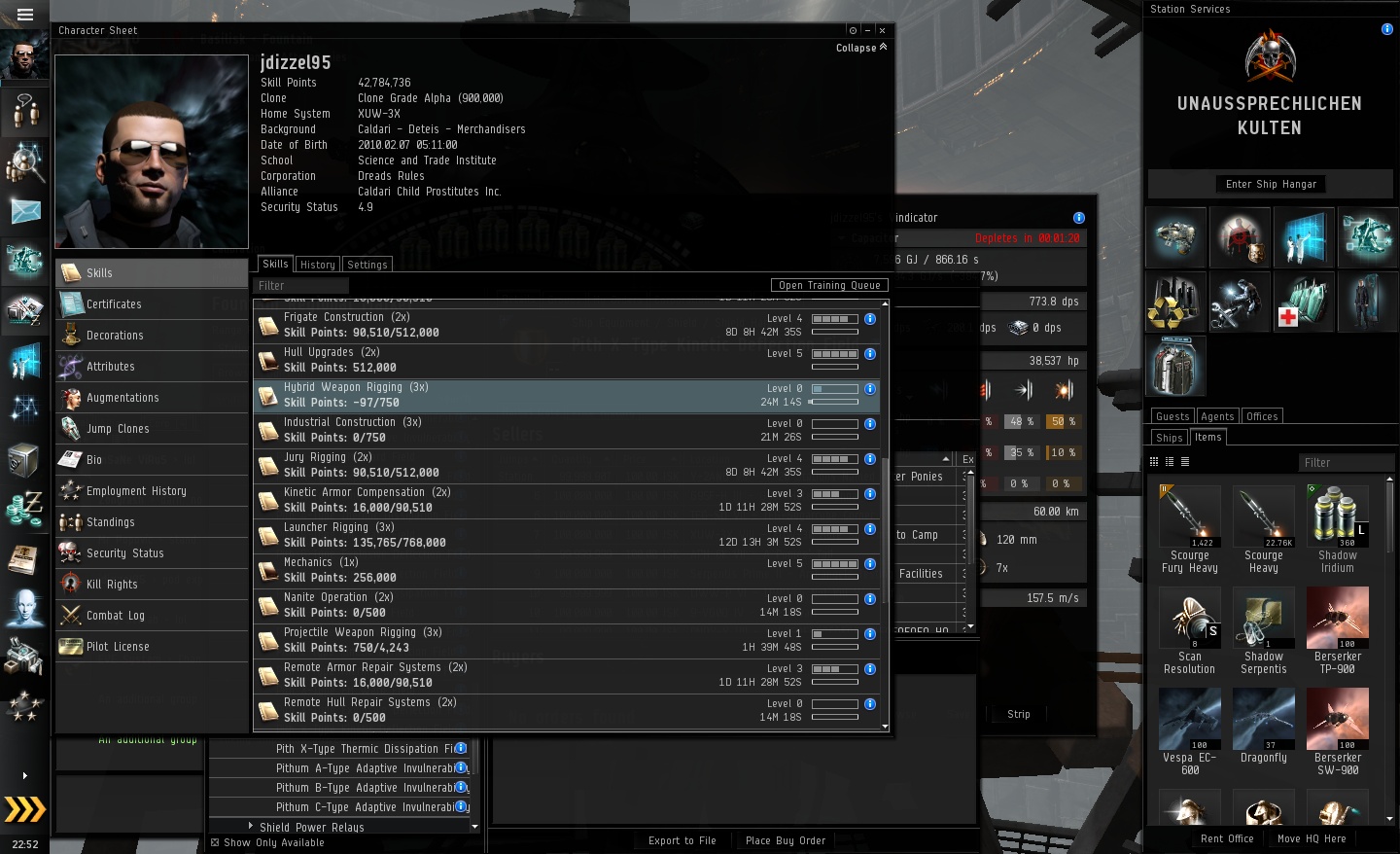Image resolution: width=1400 pixels, height=854 pixels.
Task: Select the Skills tab
Action: click(275, 264)
